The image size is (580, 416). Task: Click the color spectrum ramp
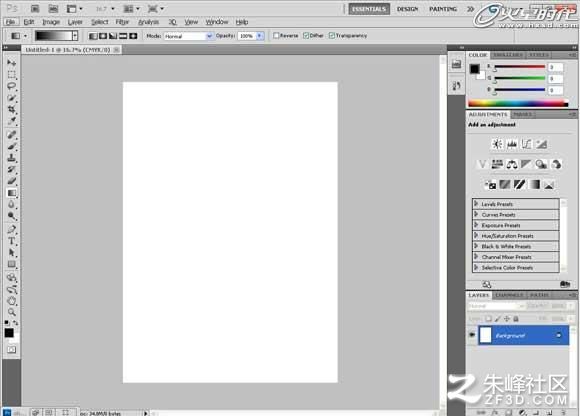click(518, 104)
